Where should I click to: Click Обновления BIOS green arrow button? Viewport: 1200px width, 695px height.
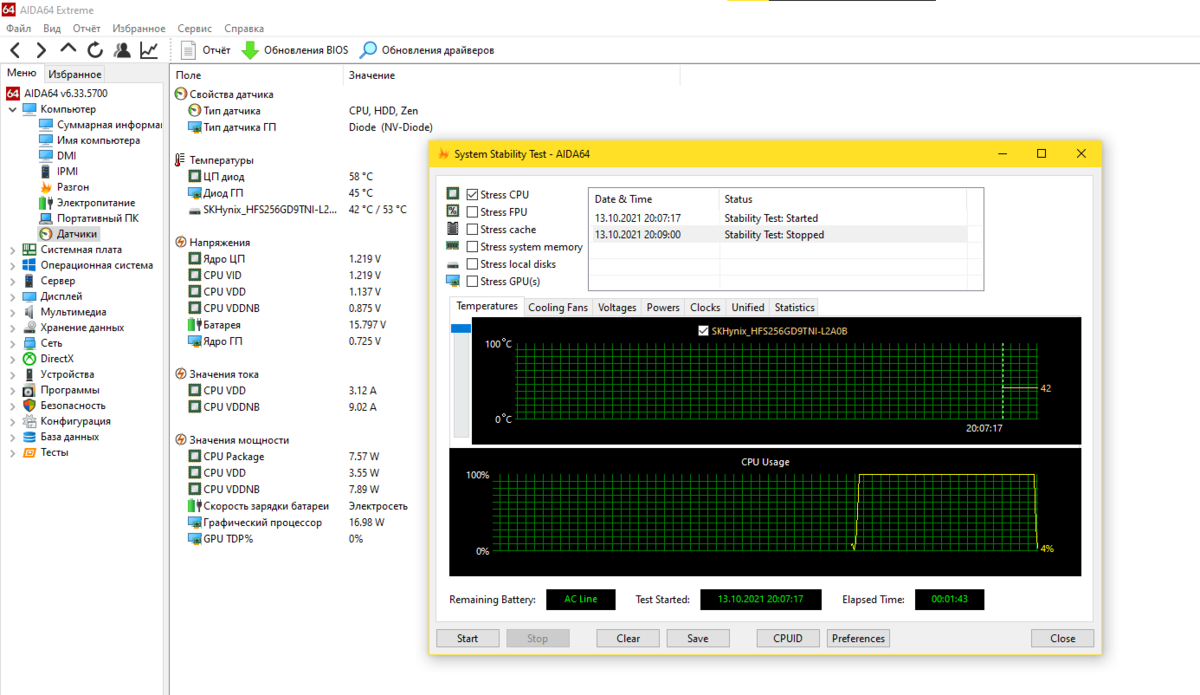295,50
